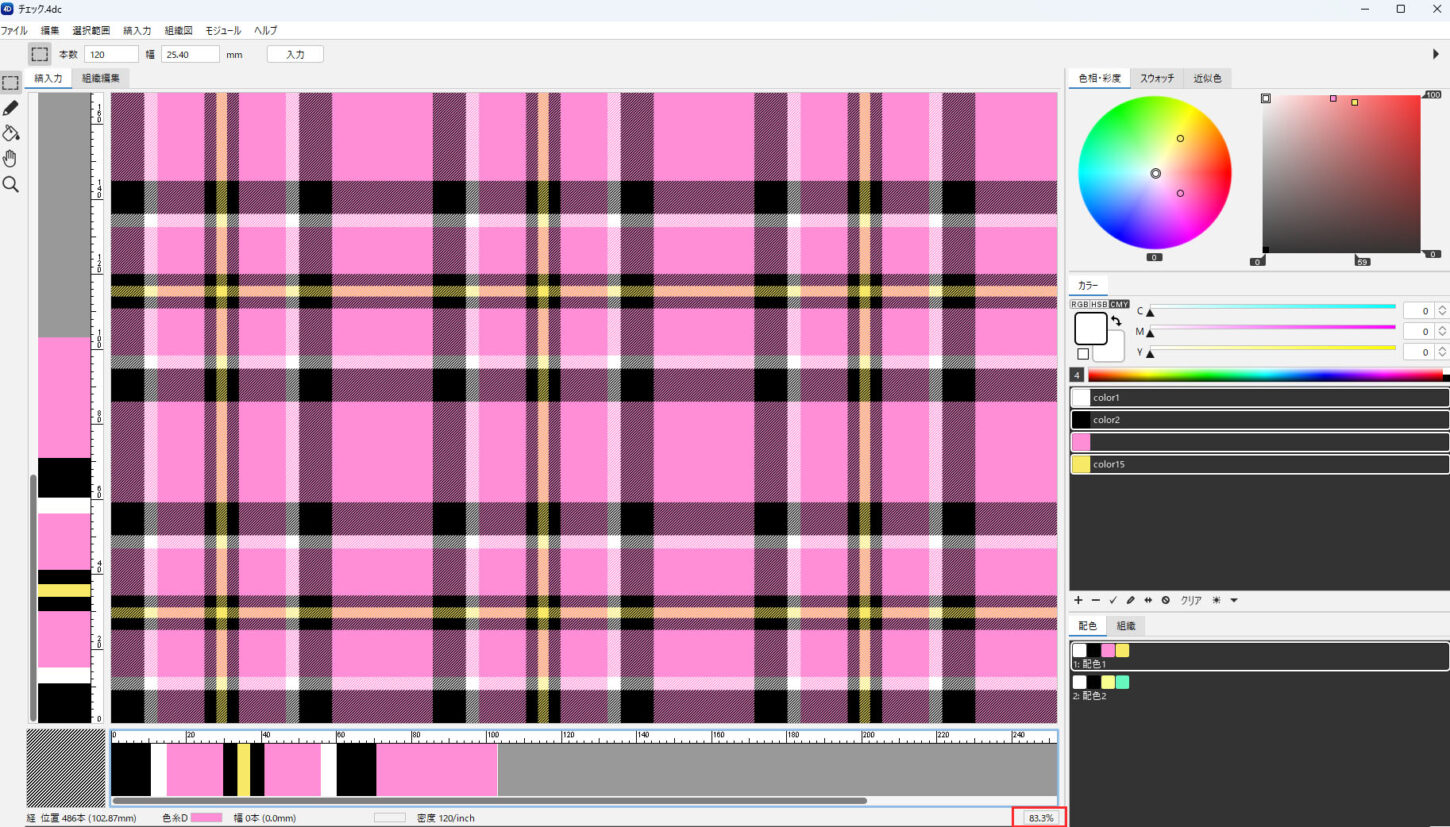
Task: Open the 組織図 menu
Action: tap(178, 31)
